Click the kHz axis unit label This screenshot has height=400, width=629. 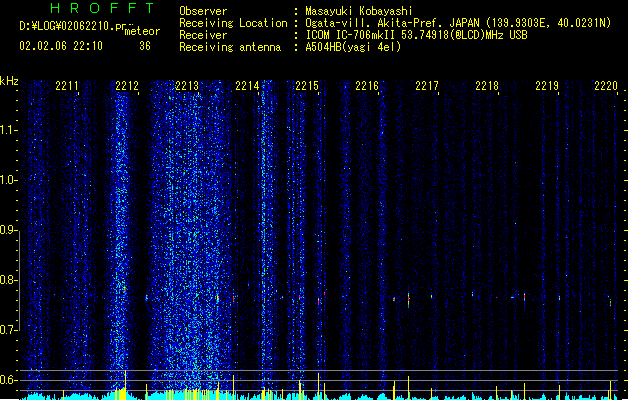pos(9,81)
